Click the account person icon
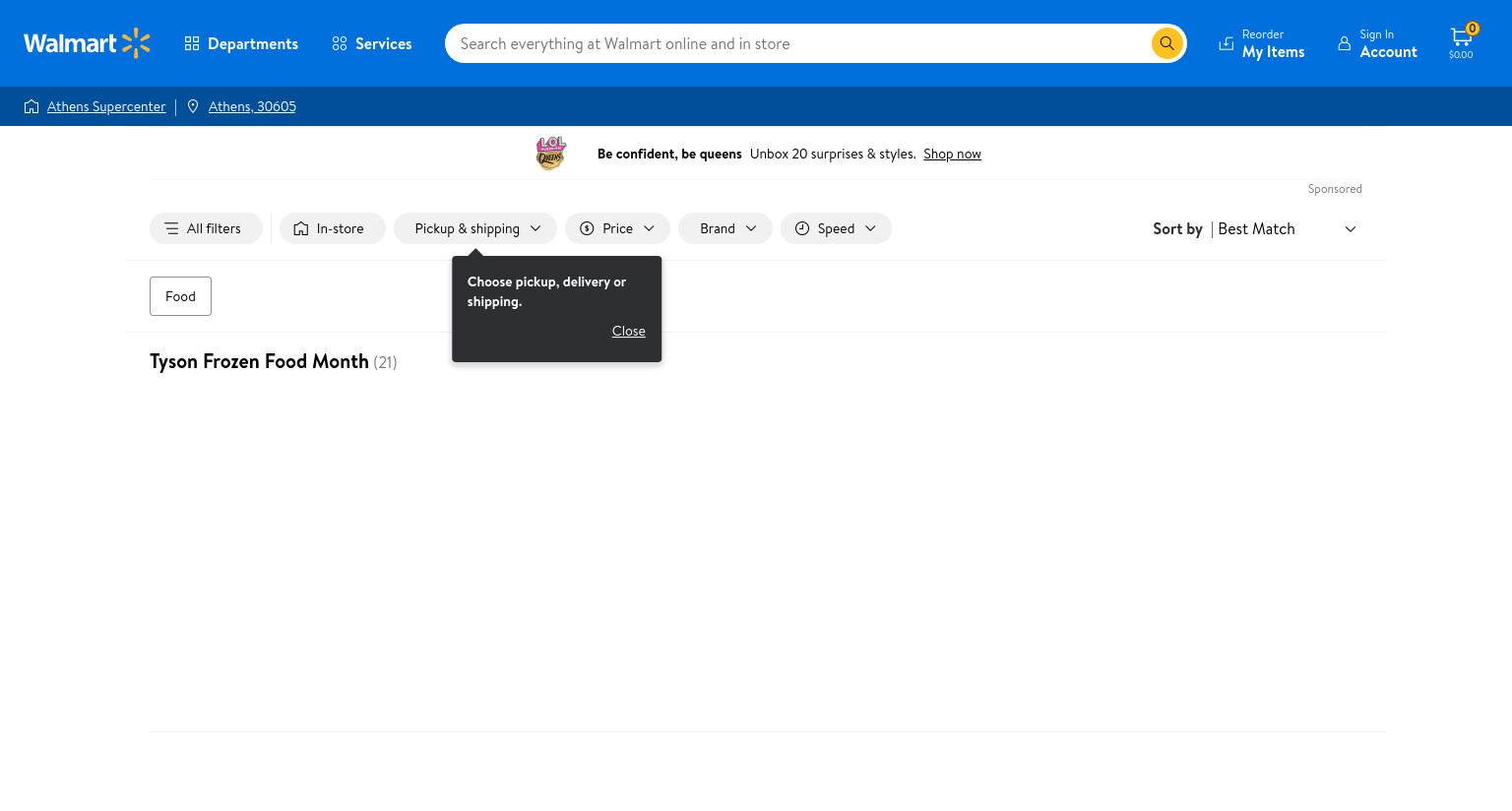Viewport: 1512px width, 811px height. [1344, 43]
